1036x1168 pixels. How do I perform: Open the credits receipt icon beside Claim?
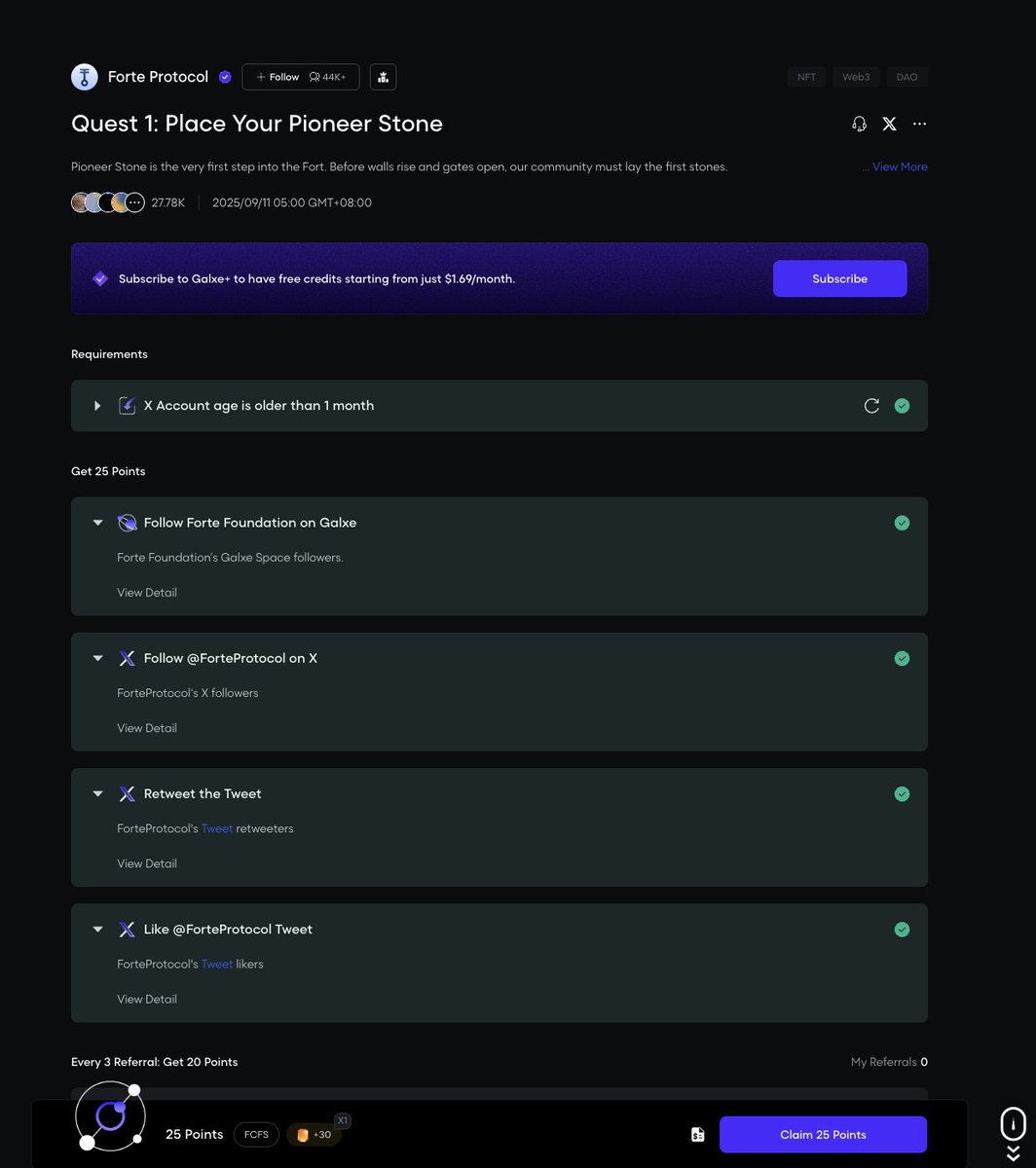(697, 1135)
